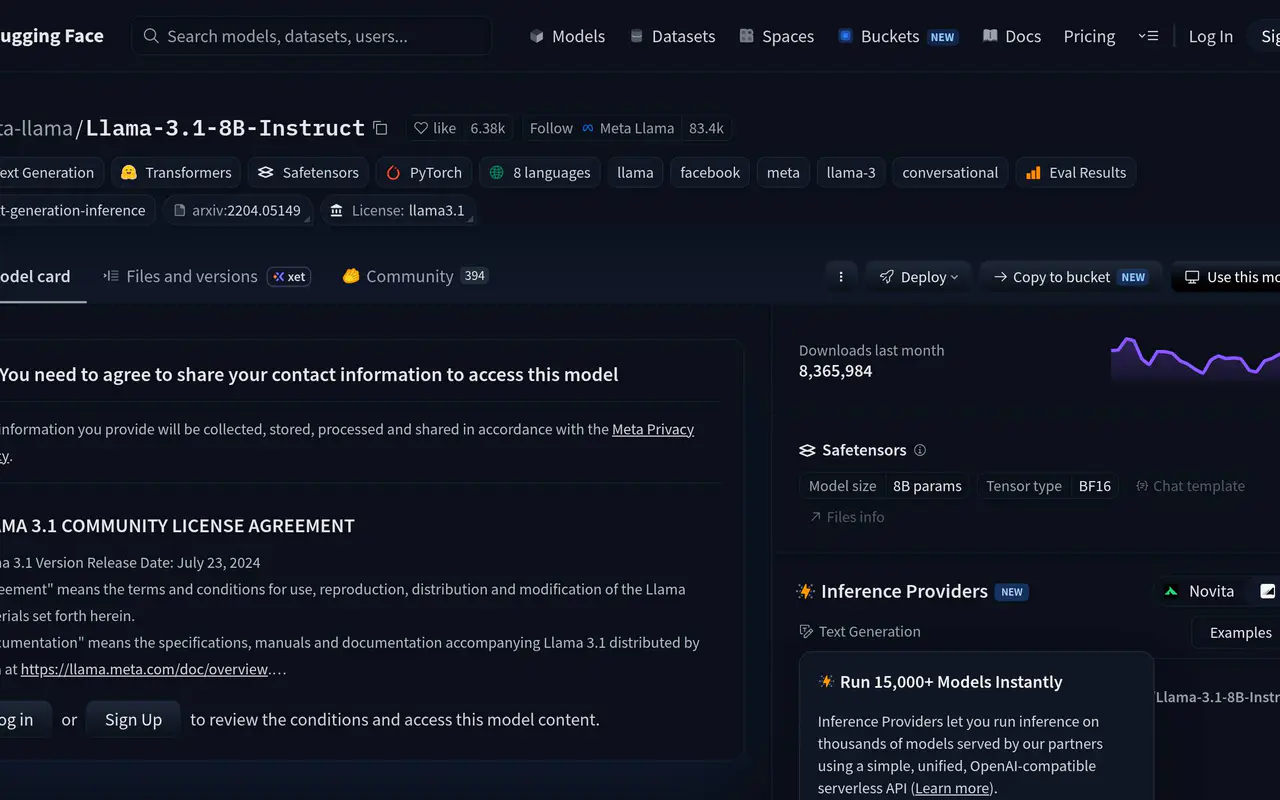Click the Community 394 count badge

[x=475, y=276]
